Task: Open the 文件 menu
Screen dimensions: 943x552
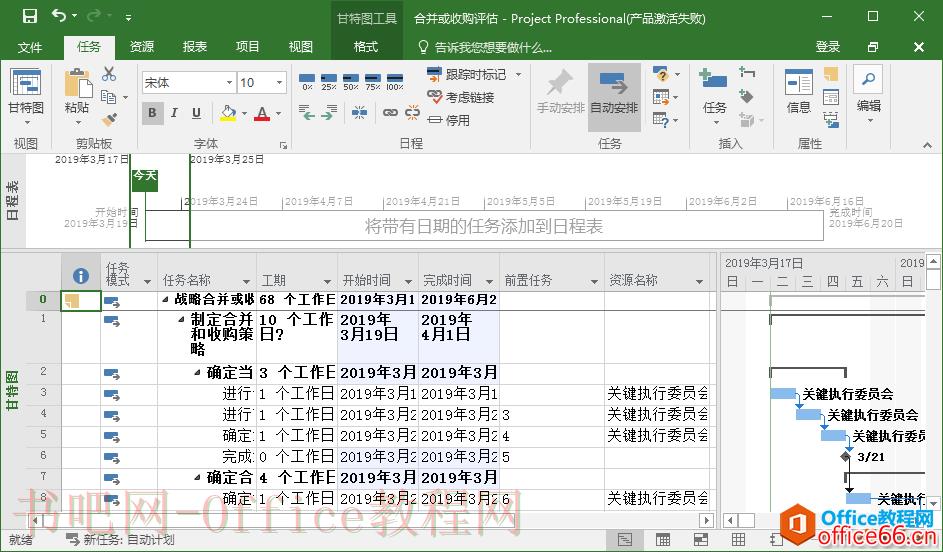Action: [x=29, y=47]
